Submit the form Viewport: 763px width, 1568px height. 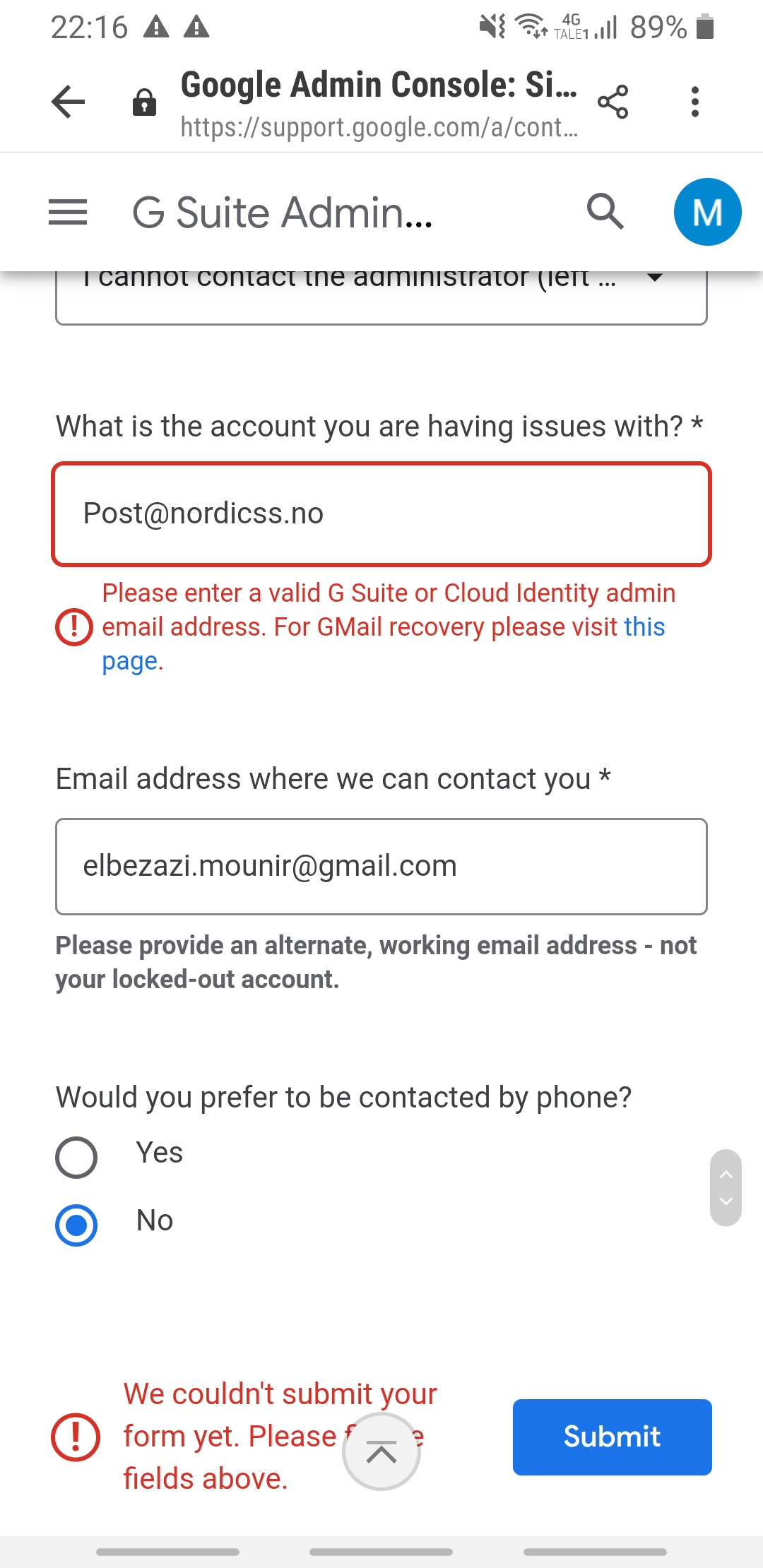[612, 1437]
